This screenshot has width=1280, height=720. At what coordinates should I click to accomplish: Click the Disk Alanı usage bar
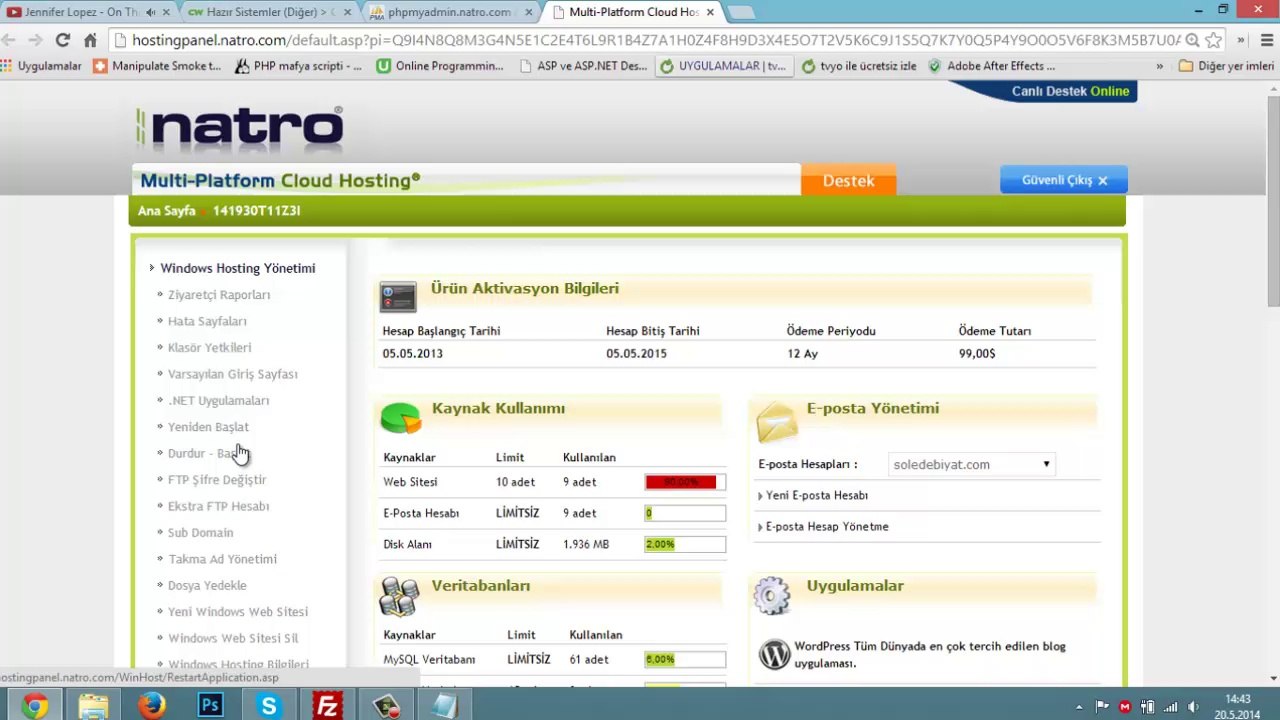(x=685, y=544)
